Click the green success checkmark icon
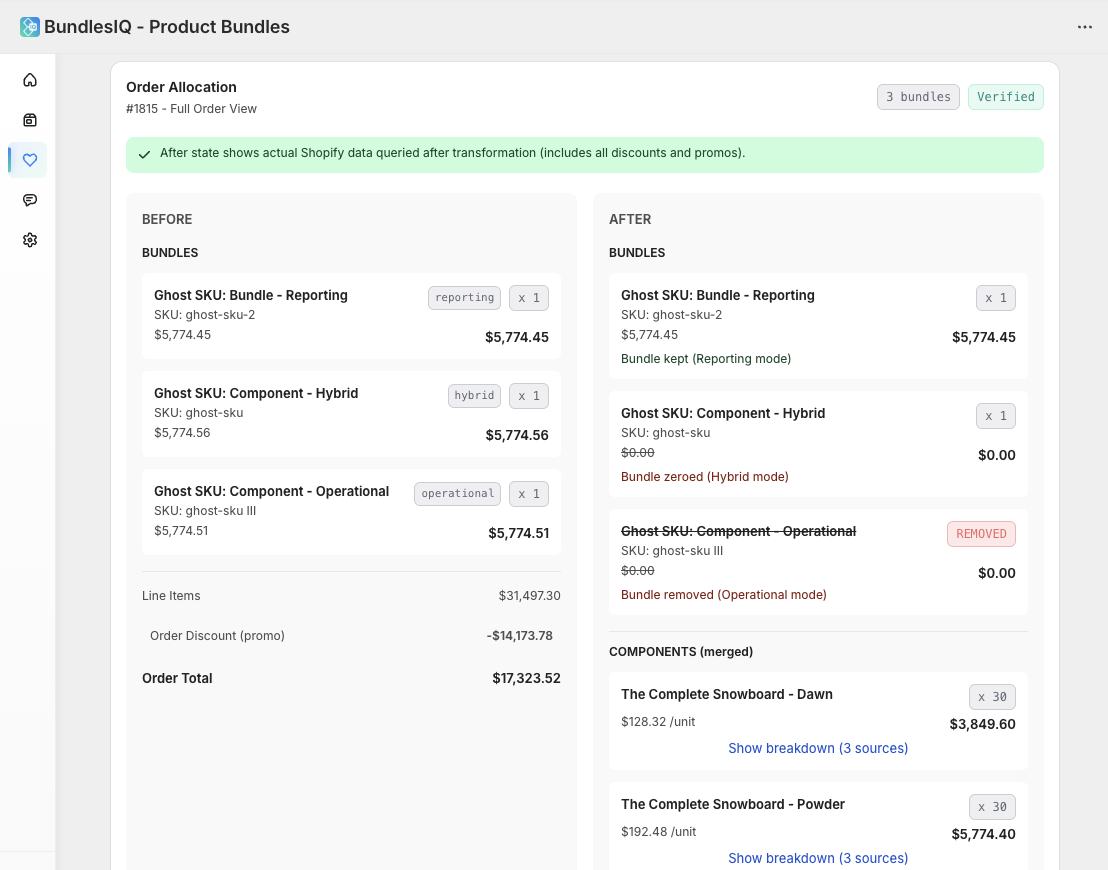This screenshot has height=870, width=1108. click(x=145, y=155)
